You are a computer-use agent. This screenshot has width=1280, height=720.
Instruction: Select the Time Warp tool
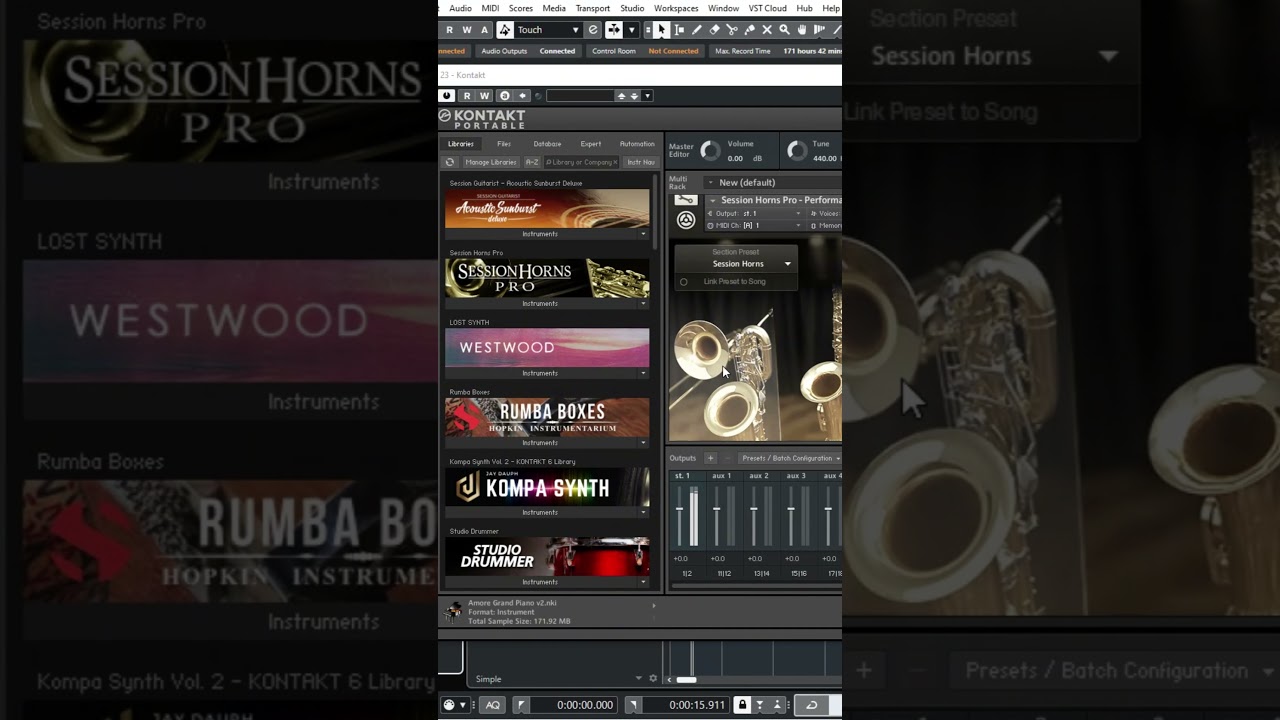pyautogui.click(x=820, y=30)
